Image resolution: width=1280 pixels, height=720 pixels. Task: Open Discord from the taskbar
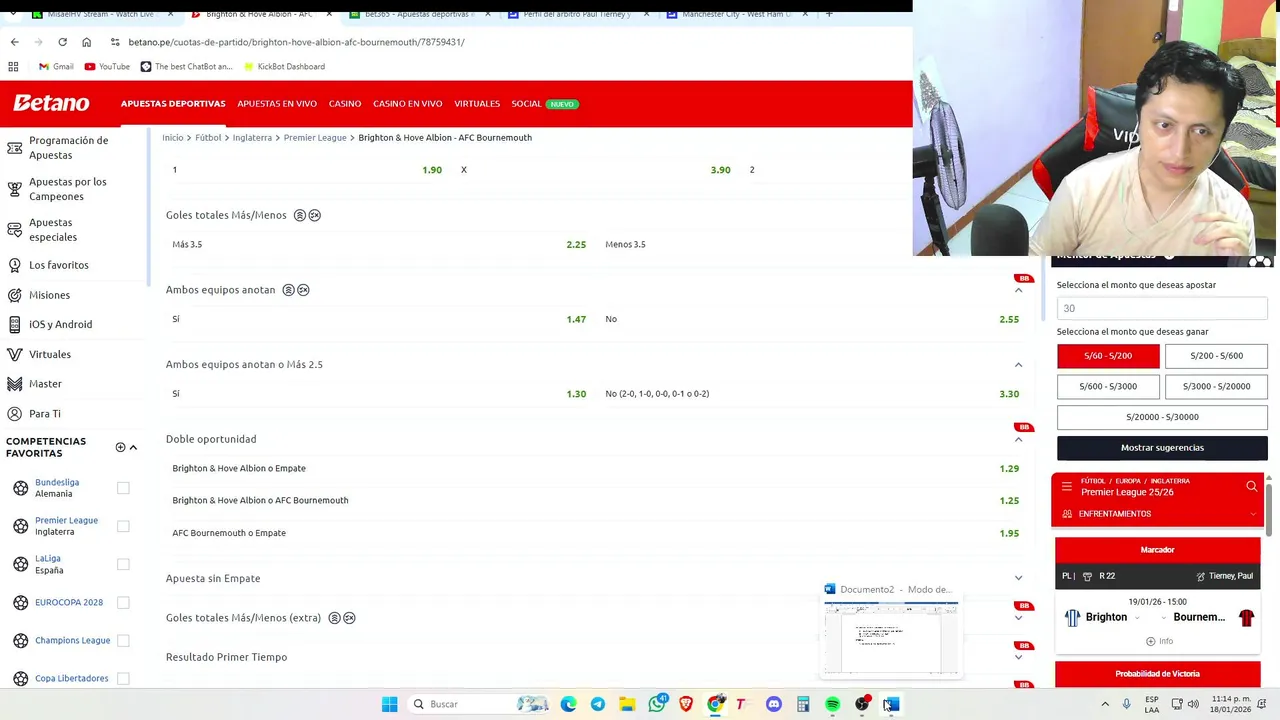pos(774,704)
